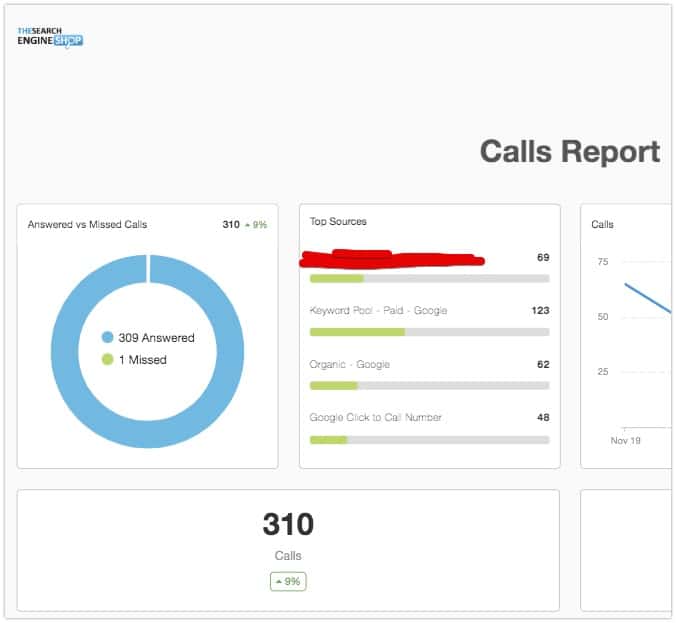Click the blue 309 Answered legend dot
This screenshot has width=676, height=623.
pyautogui.click(x=107, y=337)
